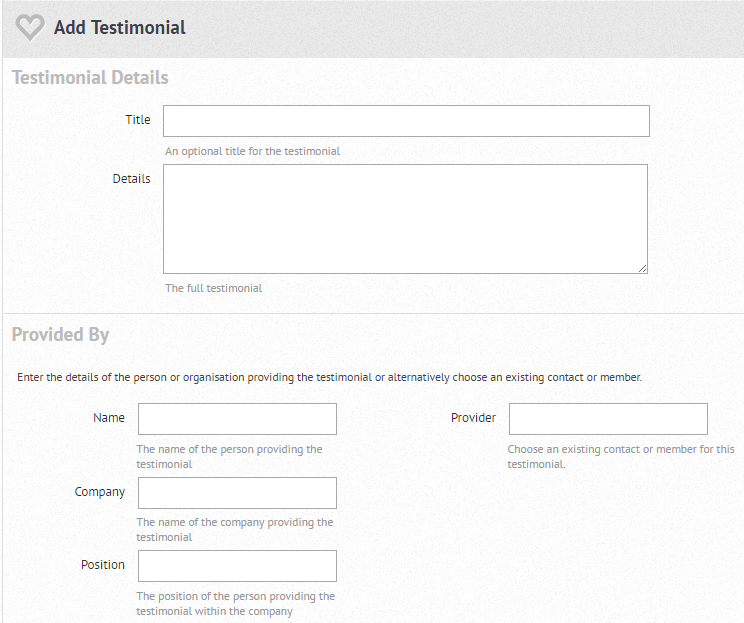Click the Company field label
Image resolution: width=744 pixels, height=623 pixels.
pyautogui.click(x=100, y=492)
